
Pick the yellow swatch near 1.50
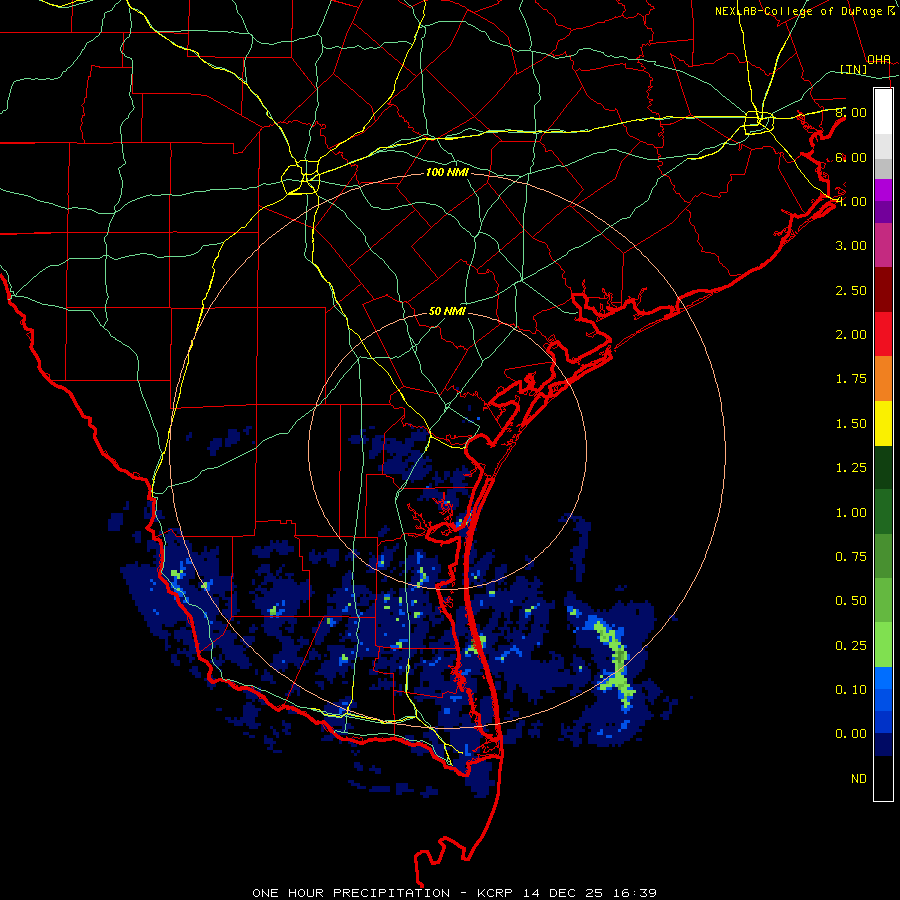click(x=883, y=423)
